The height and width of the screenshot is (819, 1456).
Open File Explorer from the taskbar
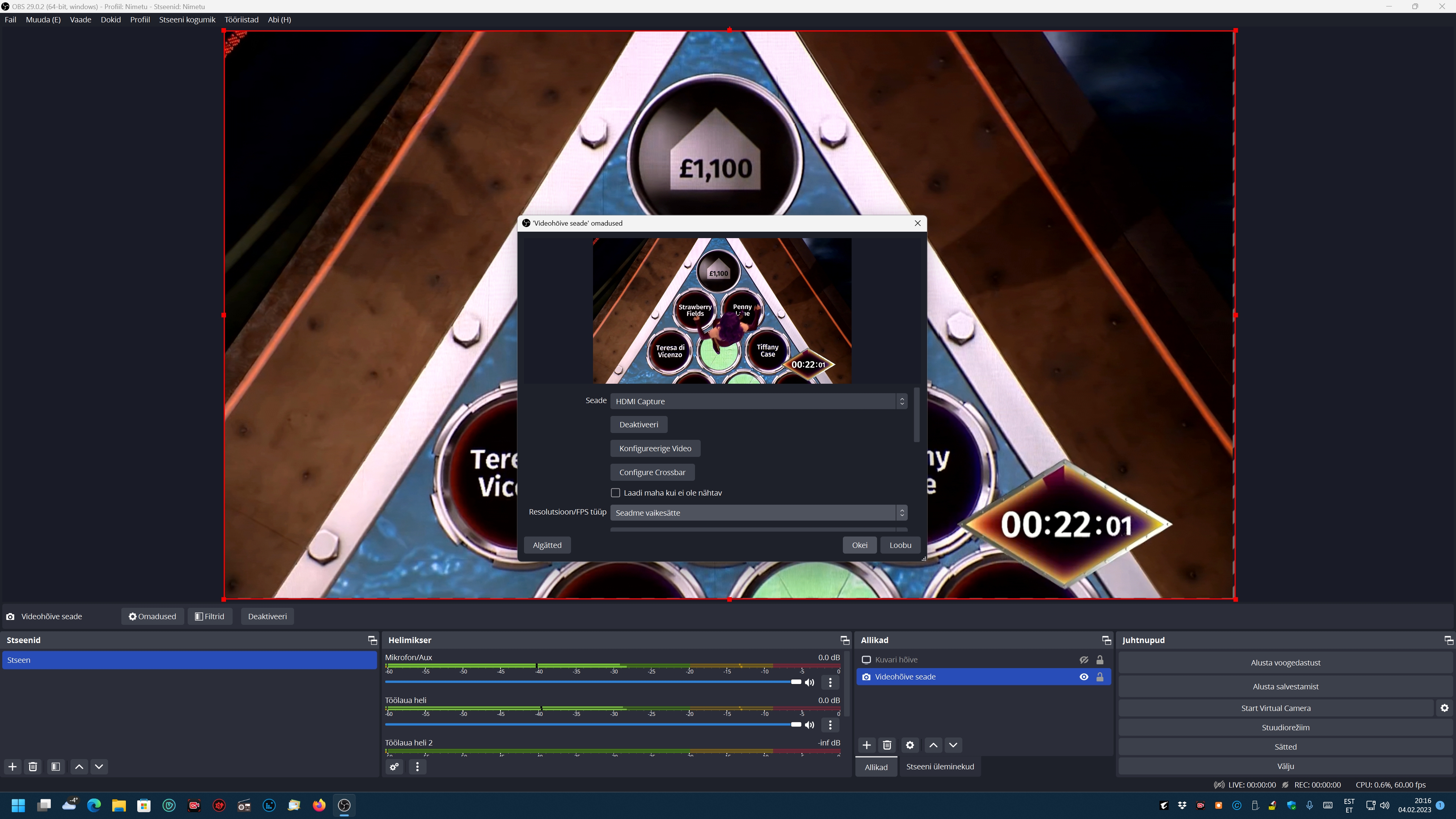(119, 805)
